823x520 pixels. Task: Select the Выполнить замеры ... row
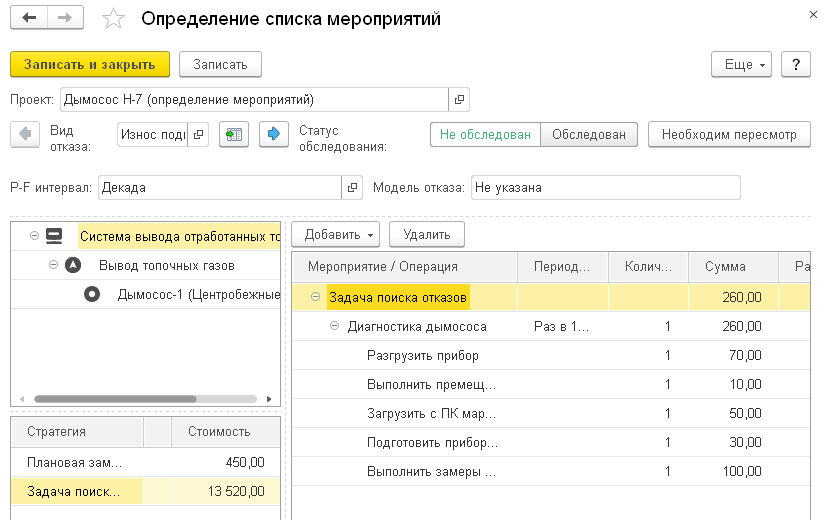click(551, 471)
